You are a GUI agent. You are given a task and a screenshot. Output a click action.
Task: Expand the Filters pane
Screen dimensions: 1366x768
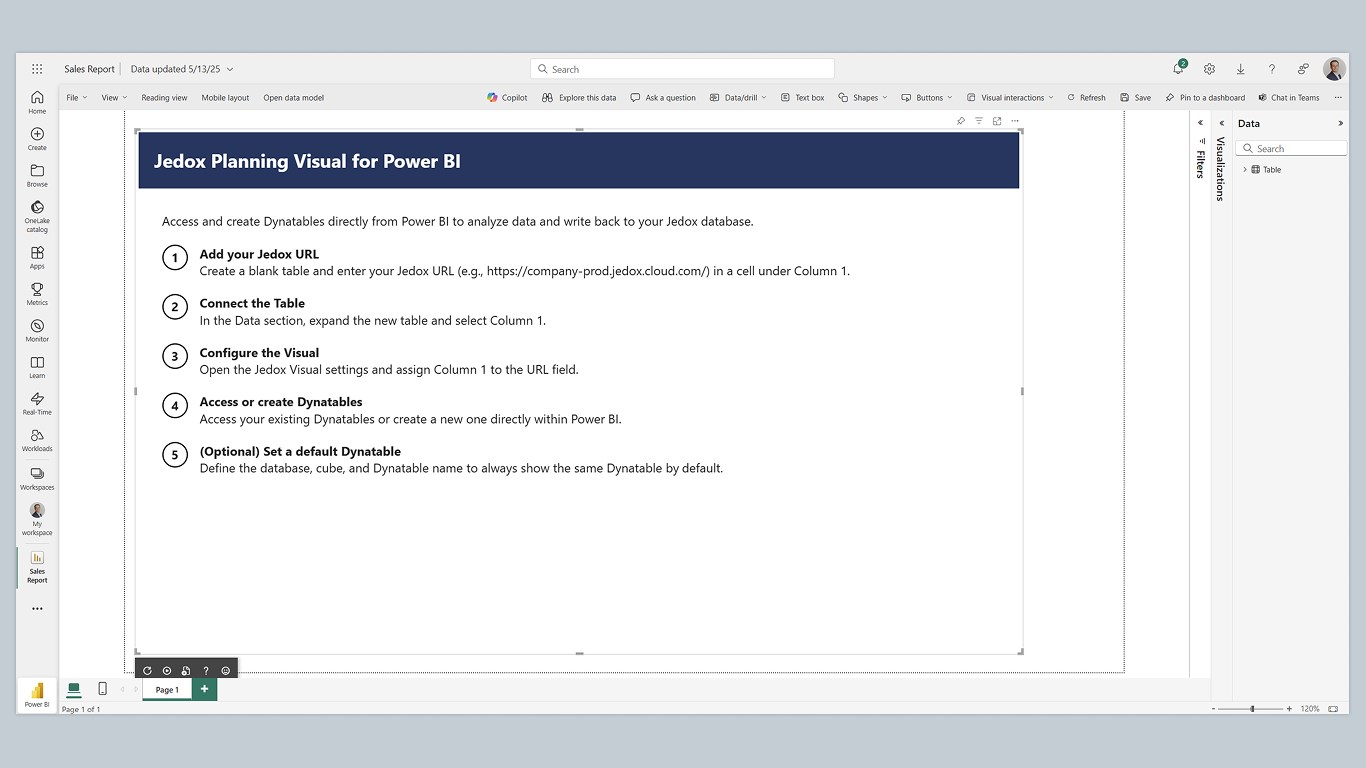(1201, 123)
